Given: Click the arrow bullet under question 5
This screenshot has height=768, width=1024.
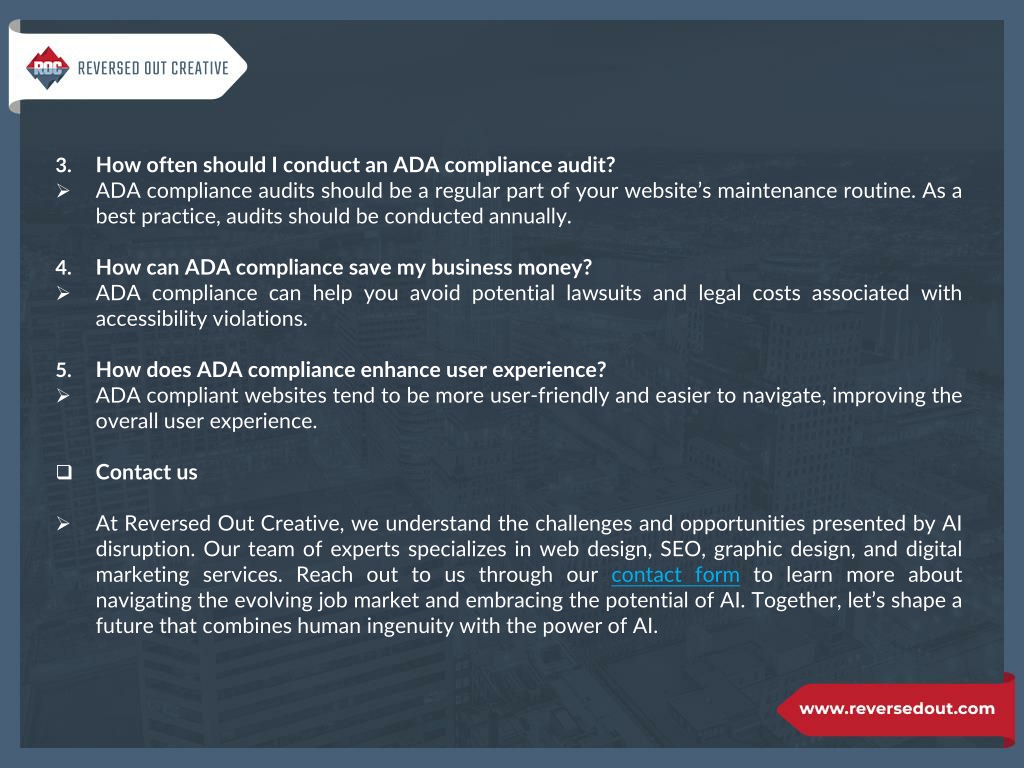Looking at the screenshot, I should 63,396.
